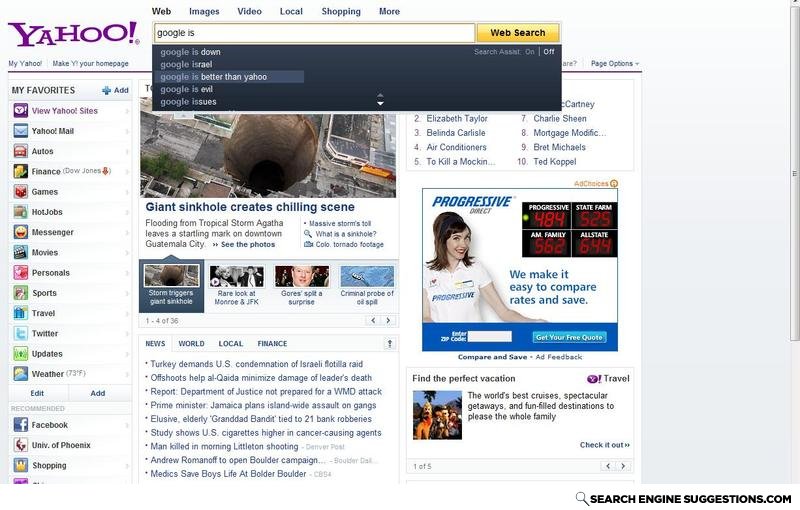800x510 pixels.
Task: Turn Search Assist Off
Action: tap(549, 52)
